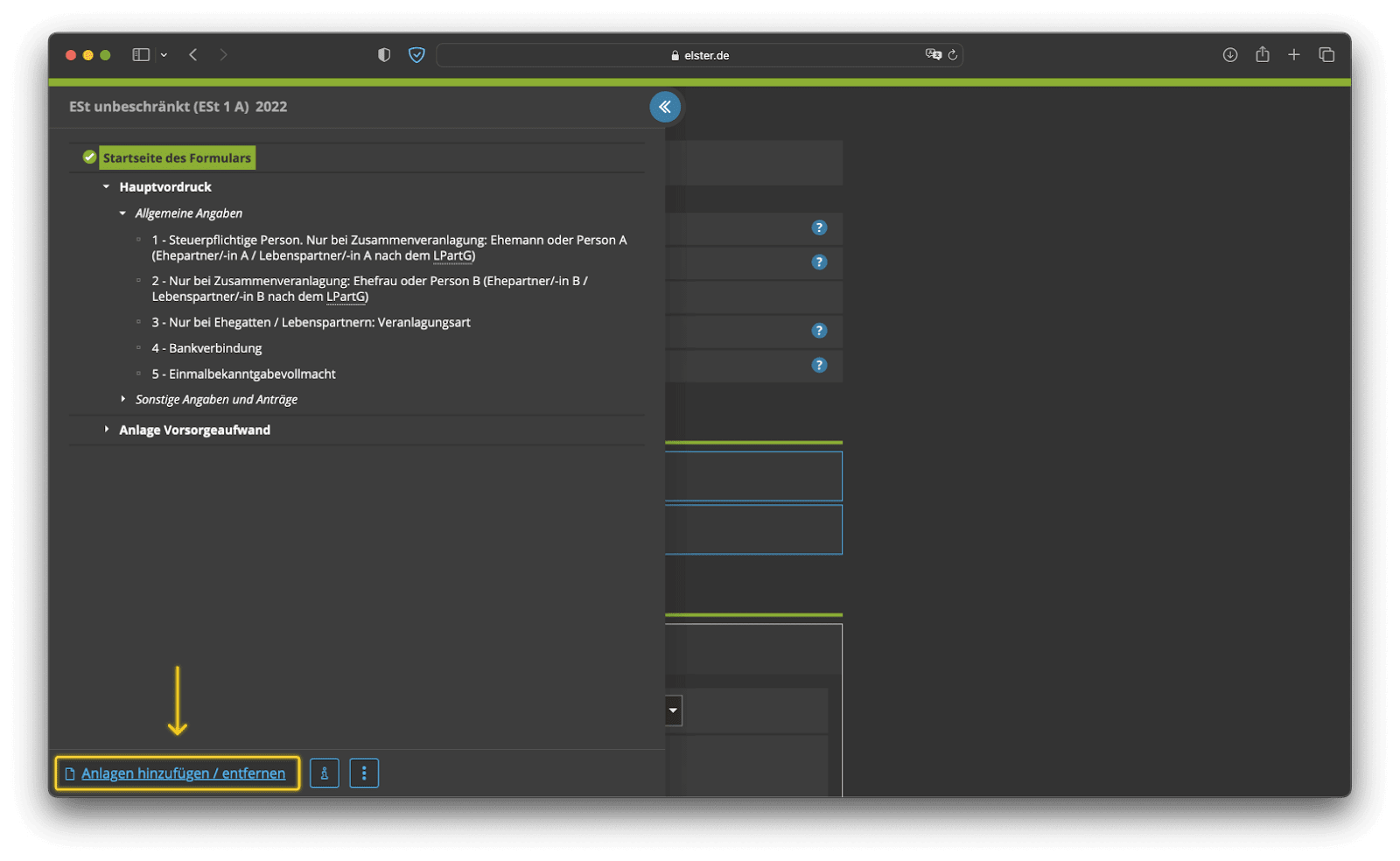1400x861 pixels.
Task: Collapse the Hauptvordruck section
Action: pyautogui.click(x=106, y=186)
